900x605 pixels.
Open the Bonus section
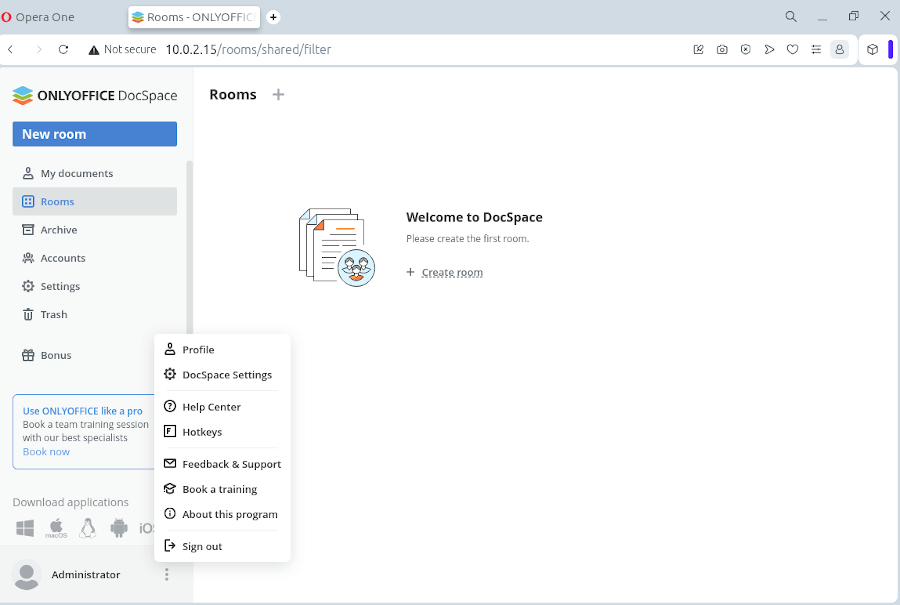tap(83, 355)
